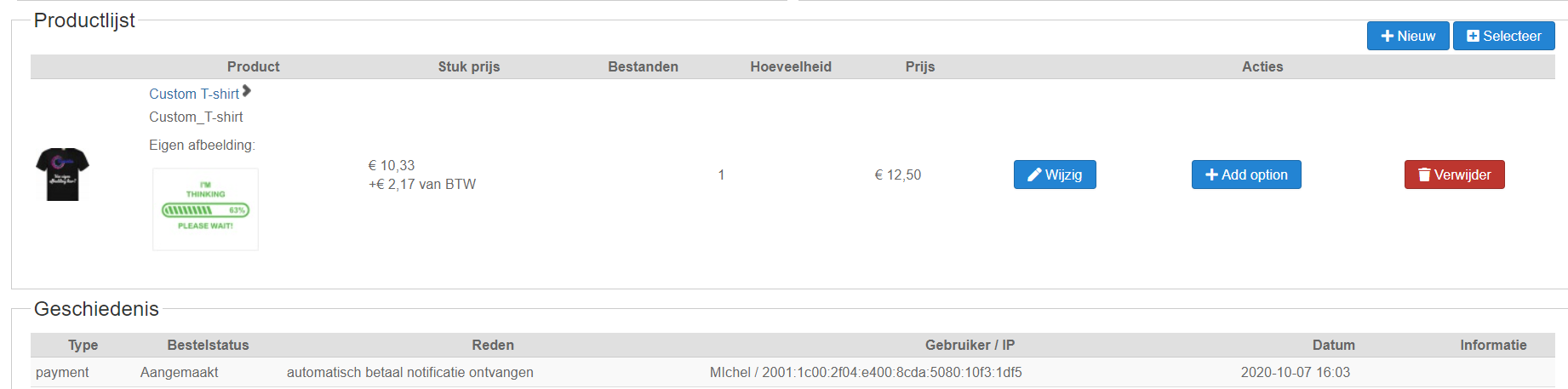The height and width of the screenshot is (389, 1568).
Task: Click the plus icon on Add option
Action: (x=1211, y=174)
